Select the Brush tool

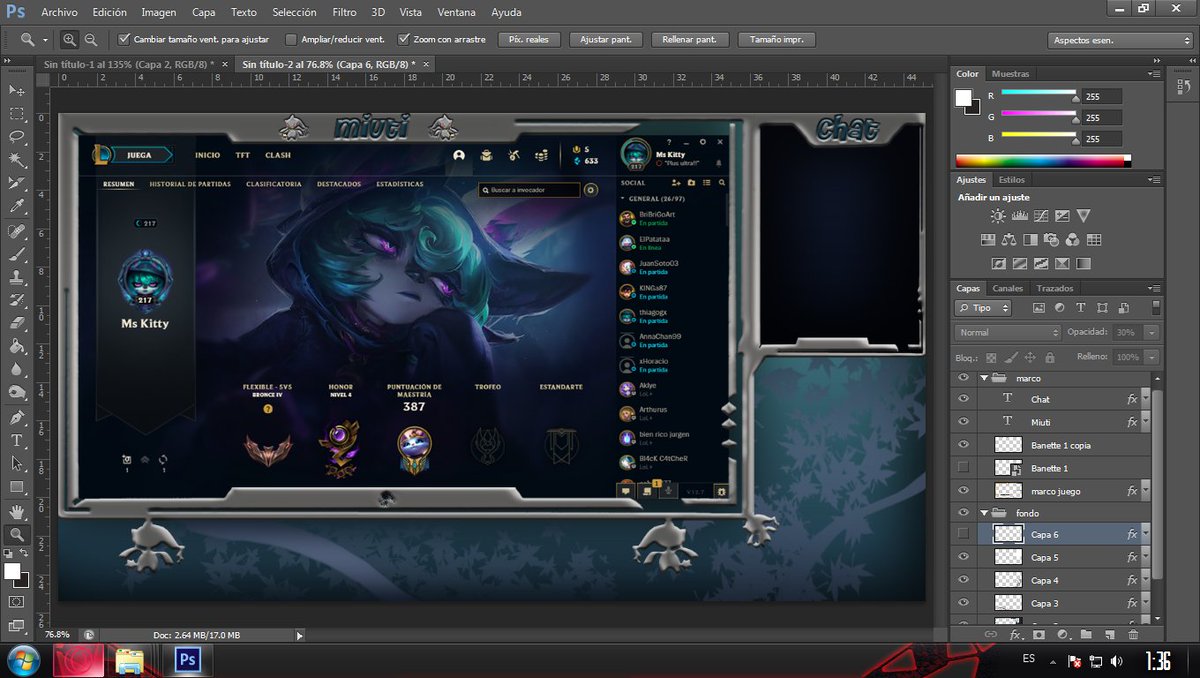click(x=16, y=254)
